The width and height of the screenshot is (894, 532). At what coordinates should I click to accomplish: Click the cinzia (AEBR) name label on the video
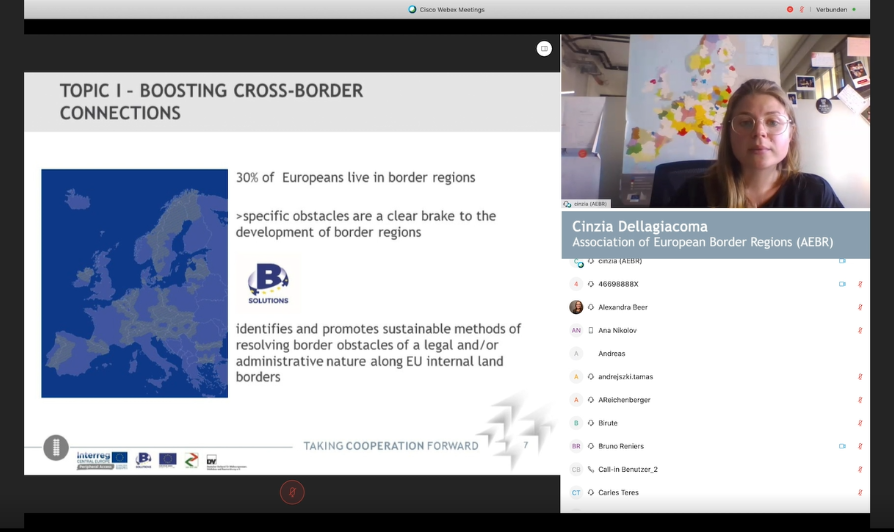pyautogui.click(x=586, y=204)
